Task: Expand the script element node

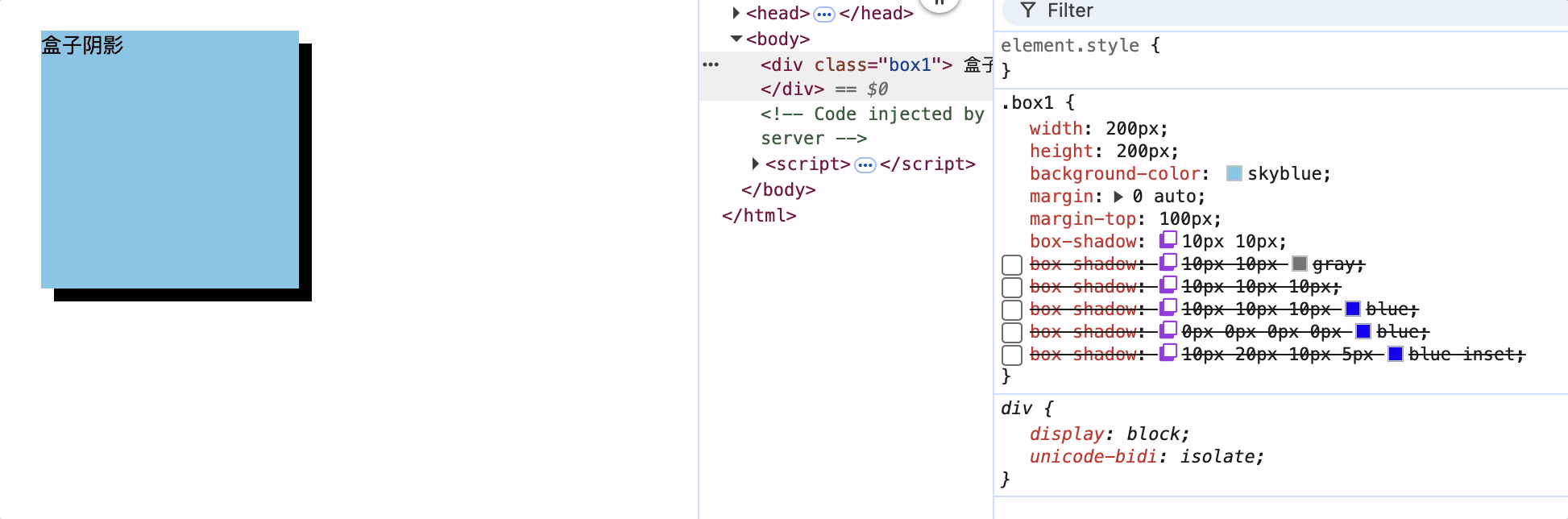Action: coord(755,164)
